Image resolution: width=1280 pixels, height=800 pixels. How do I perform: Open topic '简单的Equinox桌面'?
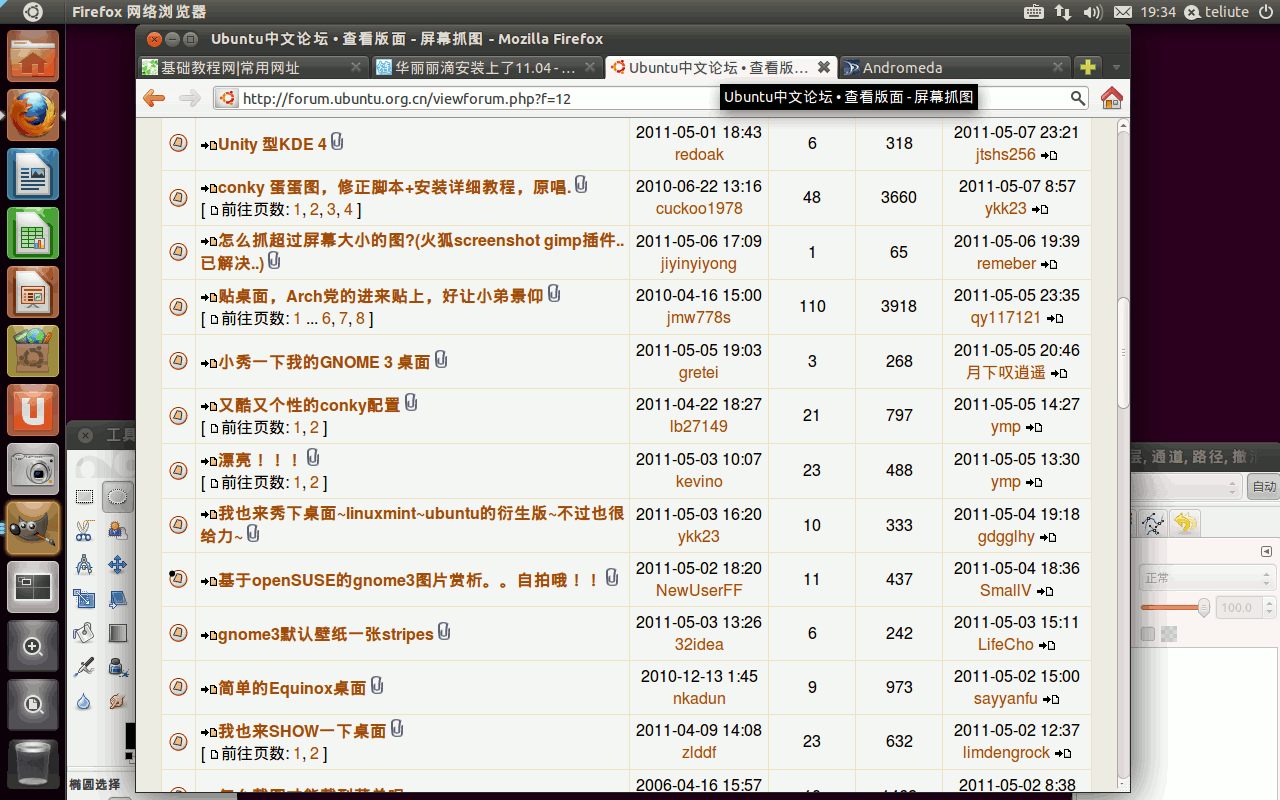(292, 688)
